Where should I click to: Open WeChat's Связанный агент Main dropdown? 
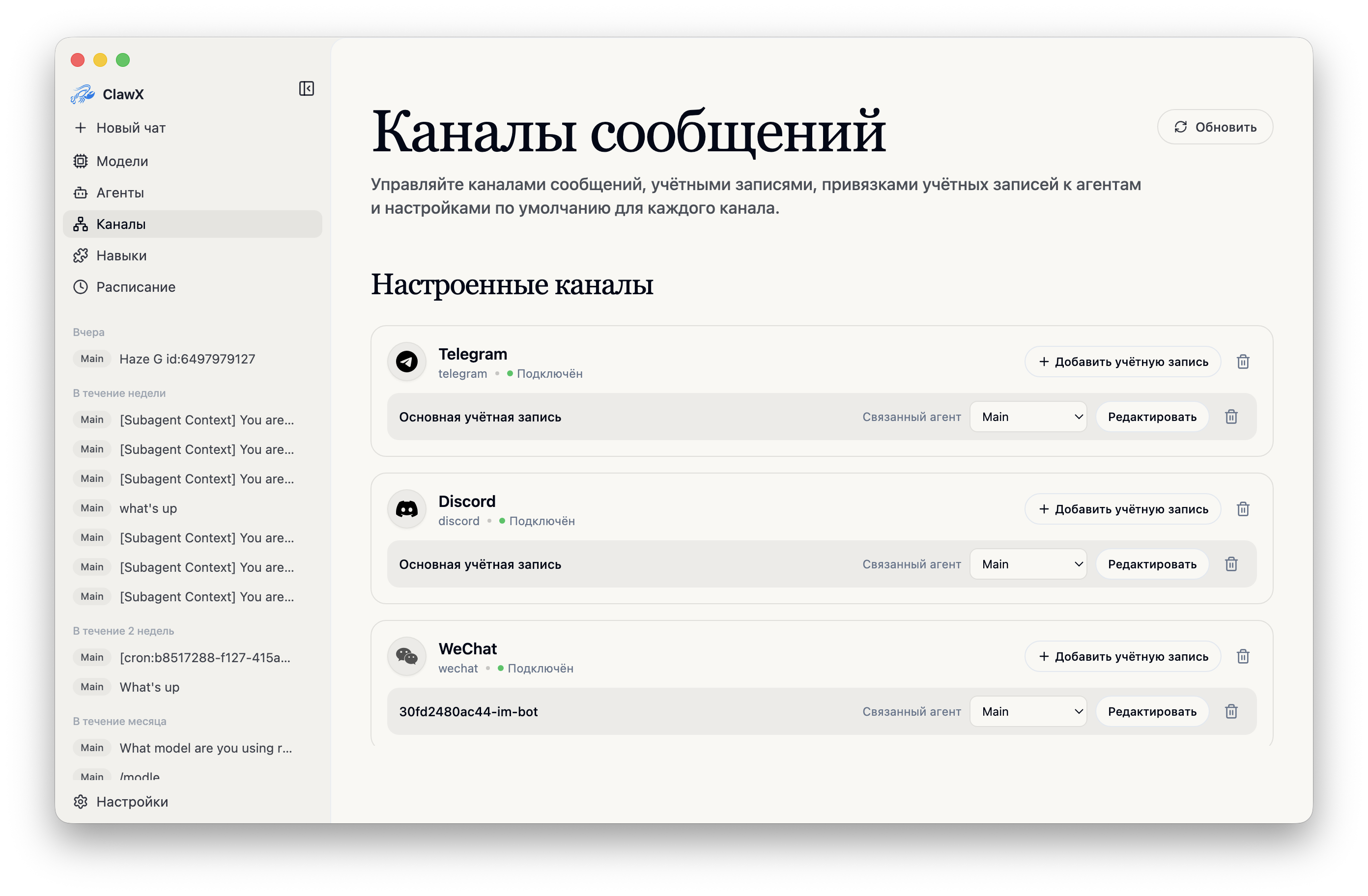click(x=1028, y=711)
